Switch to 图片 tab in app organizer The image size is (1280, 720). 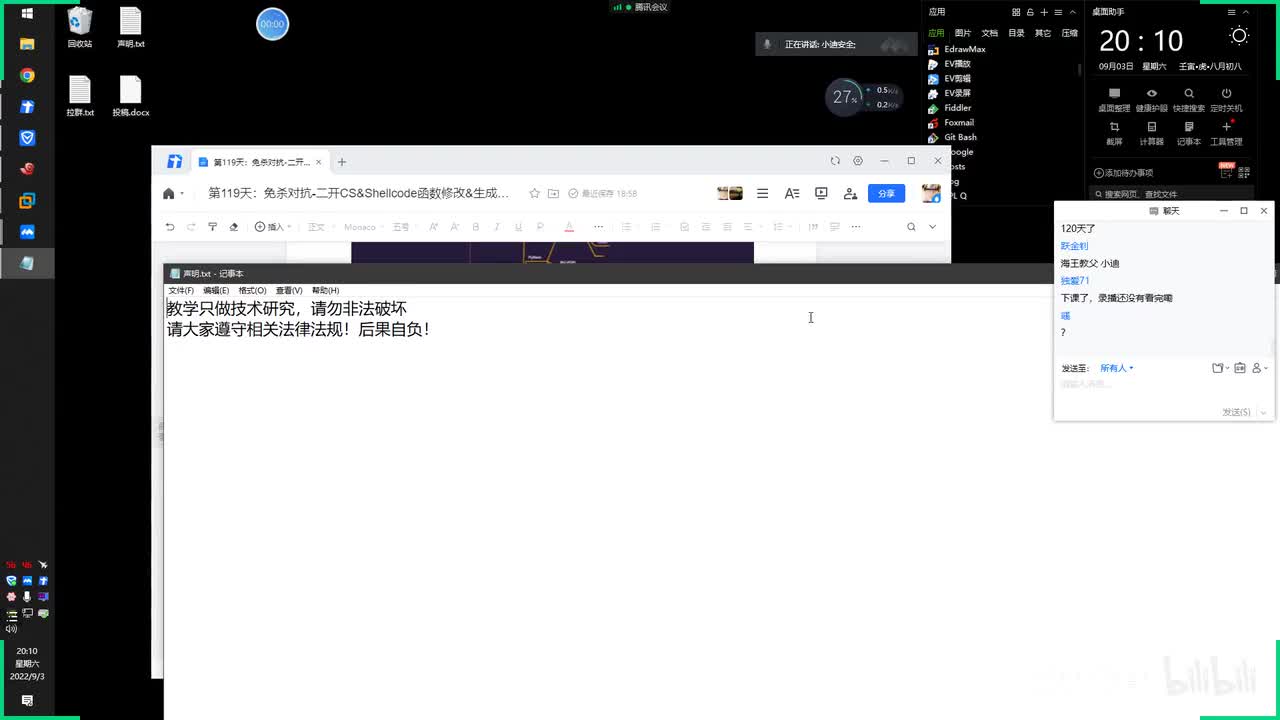pyautogui.click(x=963, y=33)
